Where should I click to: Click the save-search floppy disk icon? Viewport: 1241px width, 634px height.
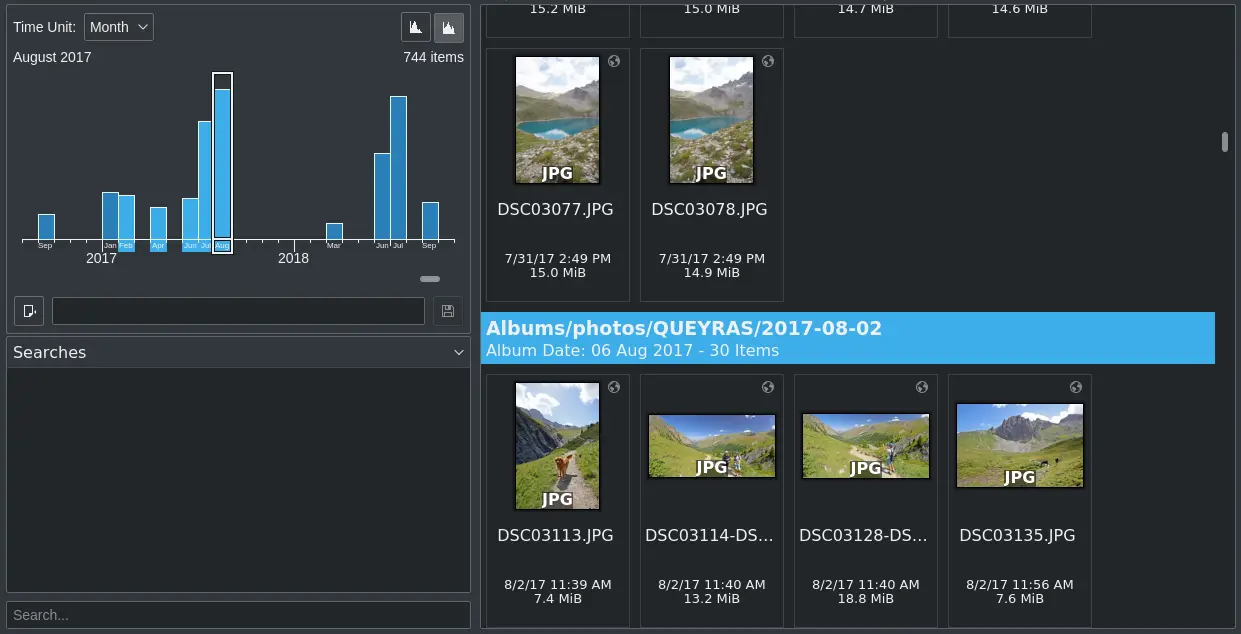pos(447,311)
